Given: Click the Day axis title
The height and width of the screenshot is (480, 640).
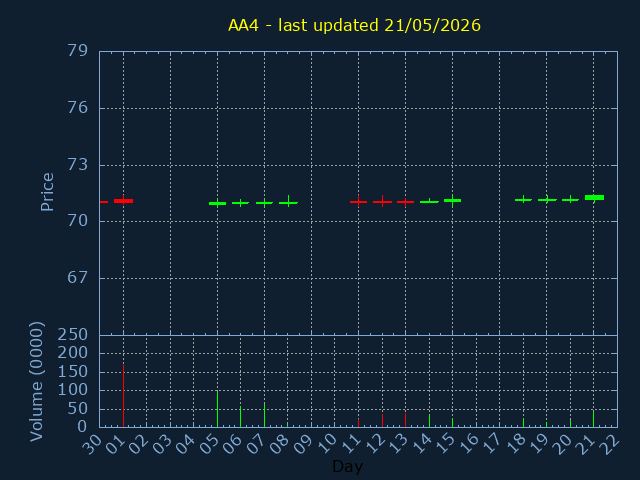Looking at the screenshot, I should click(347, 467).
